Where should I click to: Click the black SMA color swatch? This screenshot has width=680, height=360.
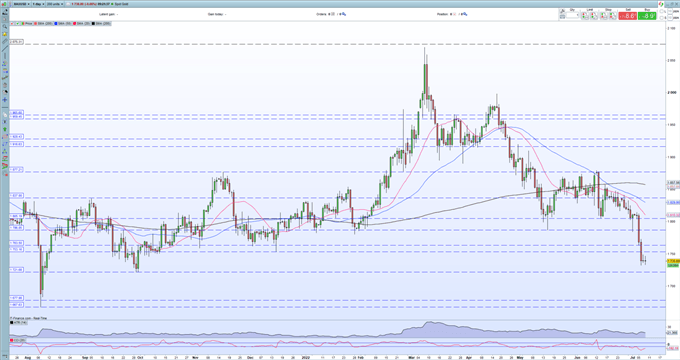click(93, 23)
